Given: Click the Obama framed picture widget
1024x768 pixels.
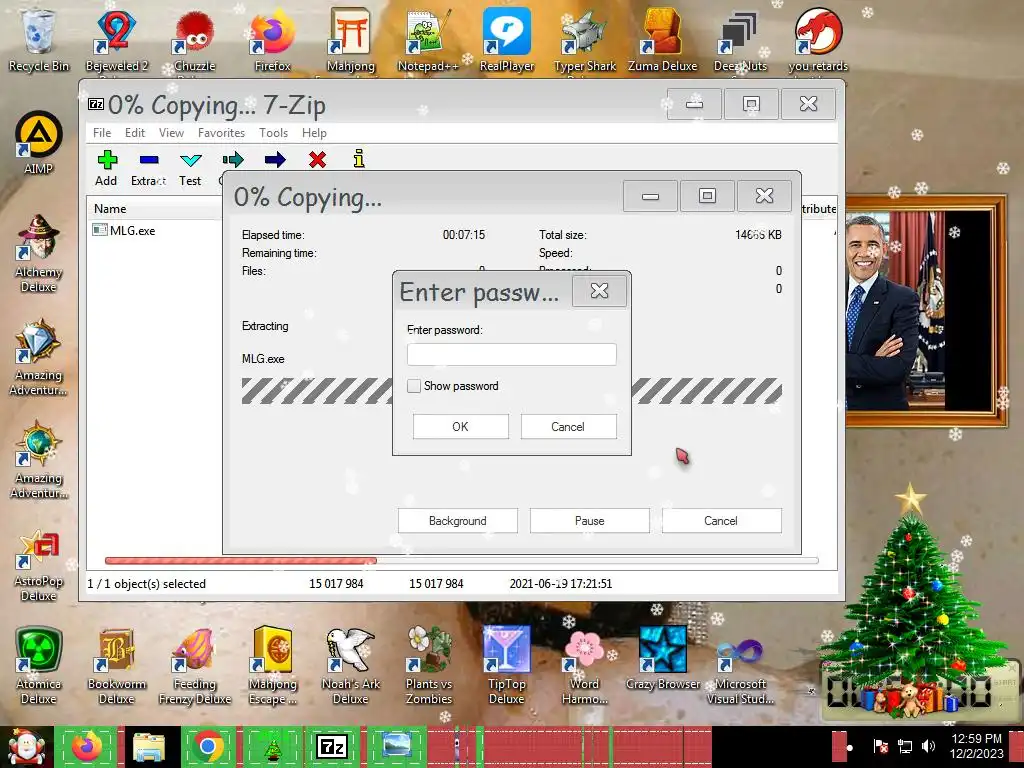Looking at the screenshot, I should point(927,311).
